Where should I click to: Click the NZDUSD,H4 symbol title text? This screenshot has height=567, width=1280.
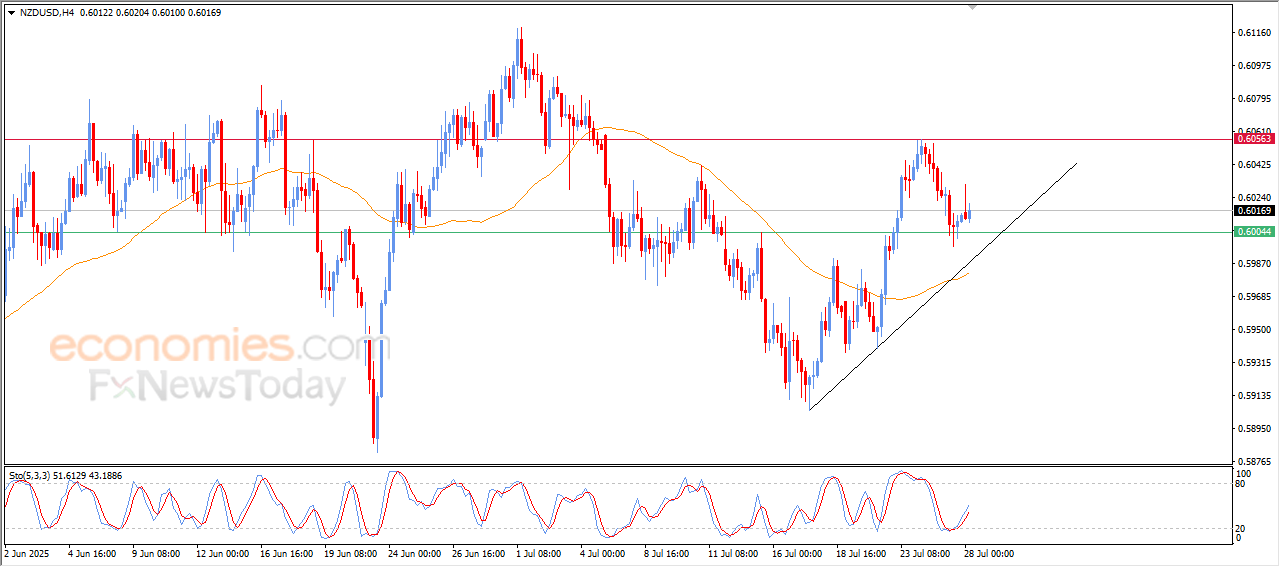[46, 13]
